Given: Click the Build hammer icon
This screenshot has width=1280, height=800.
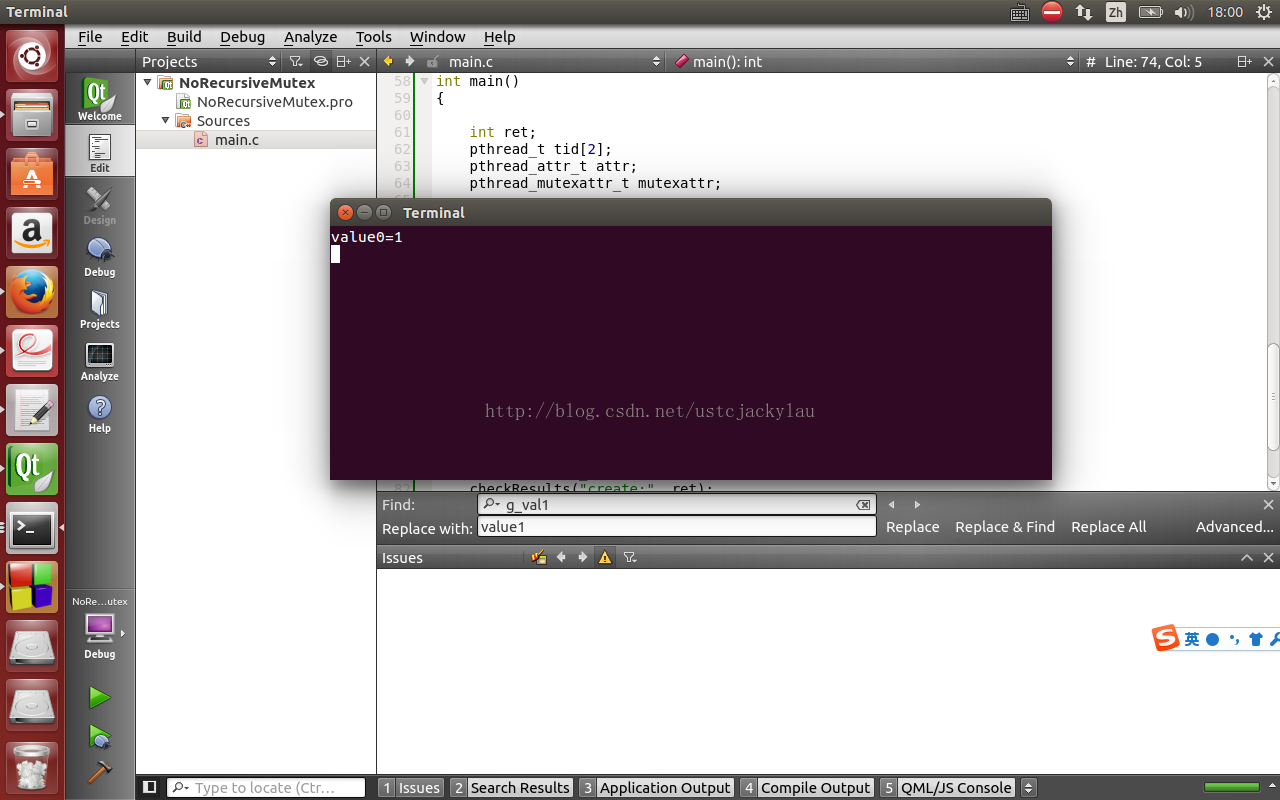Looking at the screenshot, I should (99, 772).
